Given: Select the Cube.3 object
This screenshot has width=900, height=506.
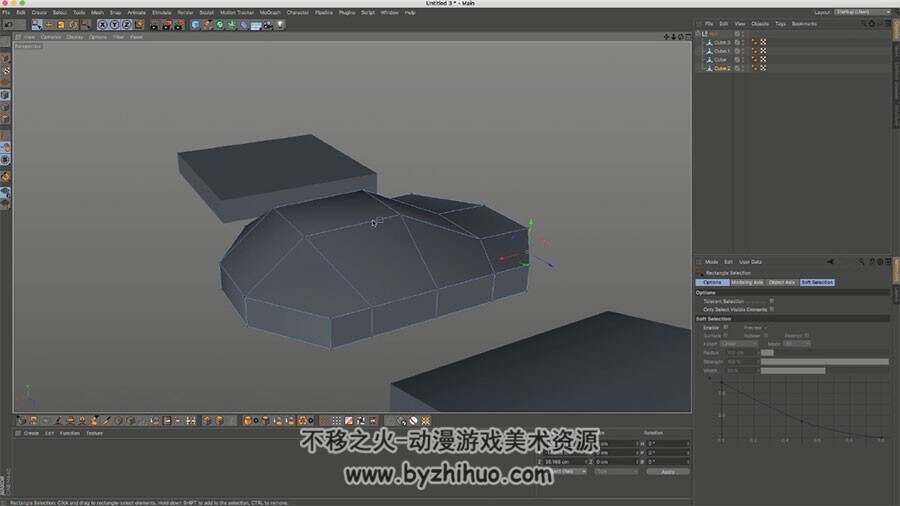Looking at the screenshot, I should (x=722, y=42).
